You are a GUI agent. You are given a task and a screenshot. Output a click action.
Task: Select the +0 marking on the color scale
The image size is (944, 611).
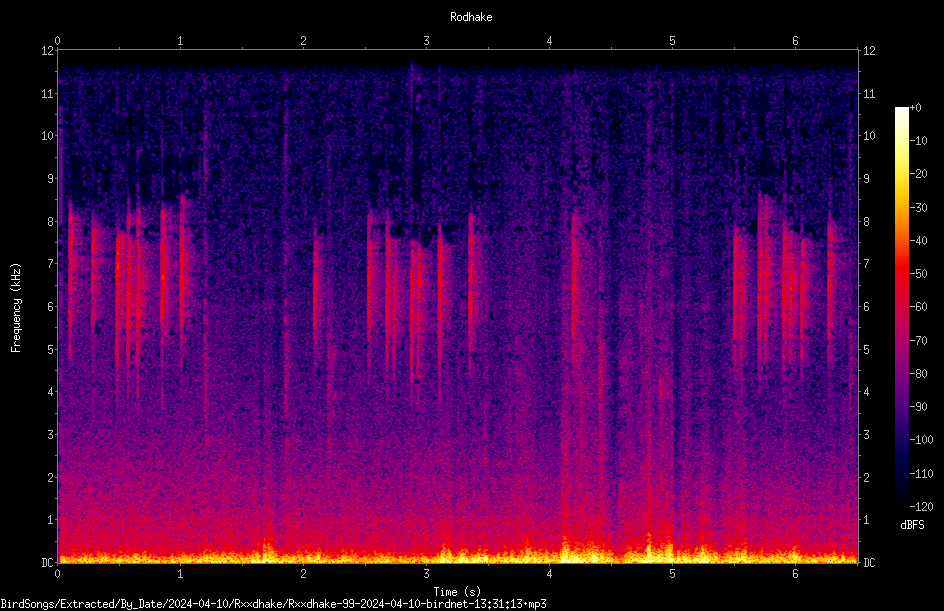pos(915,108)
